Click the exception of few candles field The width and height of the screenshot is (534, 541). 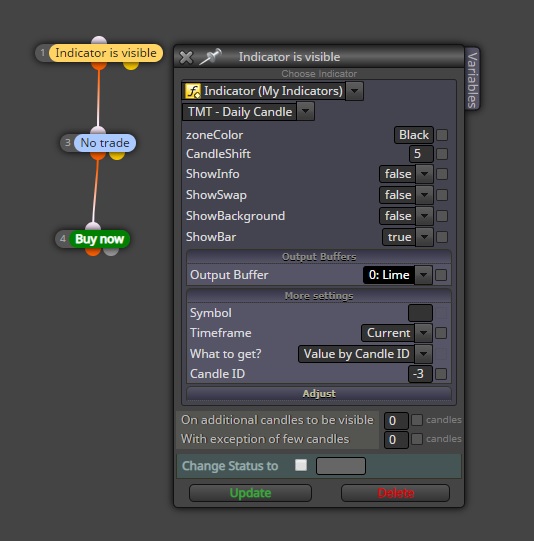tap(396, 440)
